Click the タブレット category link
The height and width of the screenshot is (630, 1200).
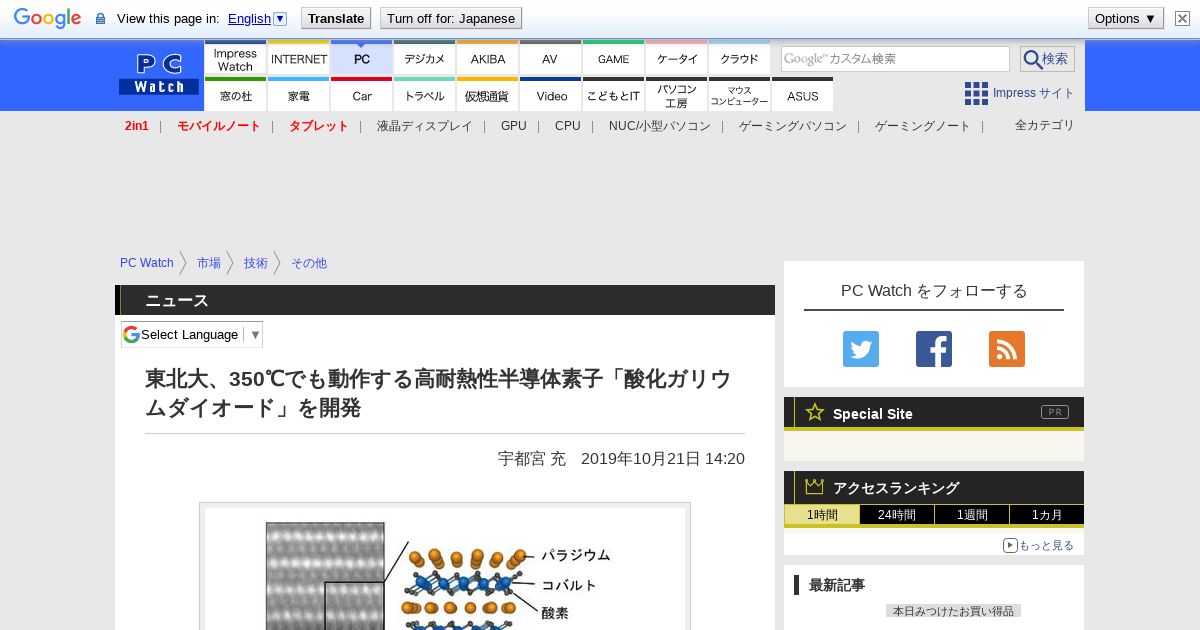pos(319,126)
